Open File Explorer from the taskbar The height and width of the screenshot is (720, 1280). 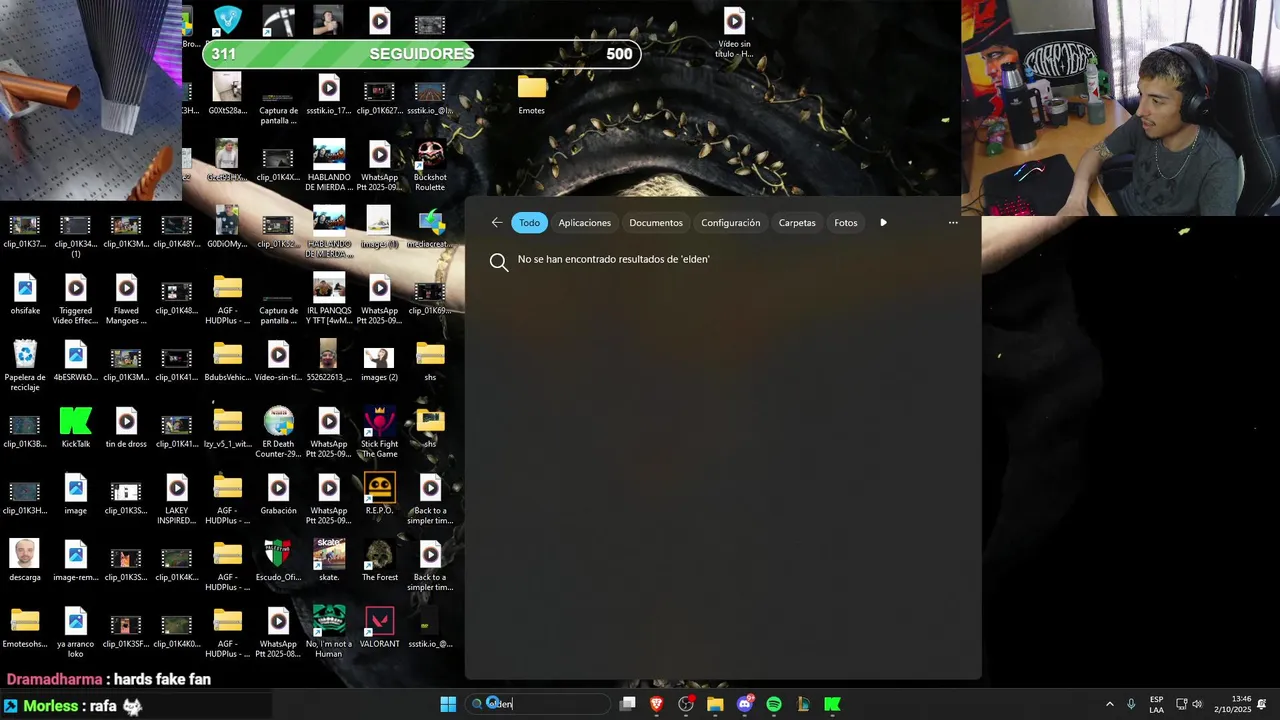click(715, 704)
